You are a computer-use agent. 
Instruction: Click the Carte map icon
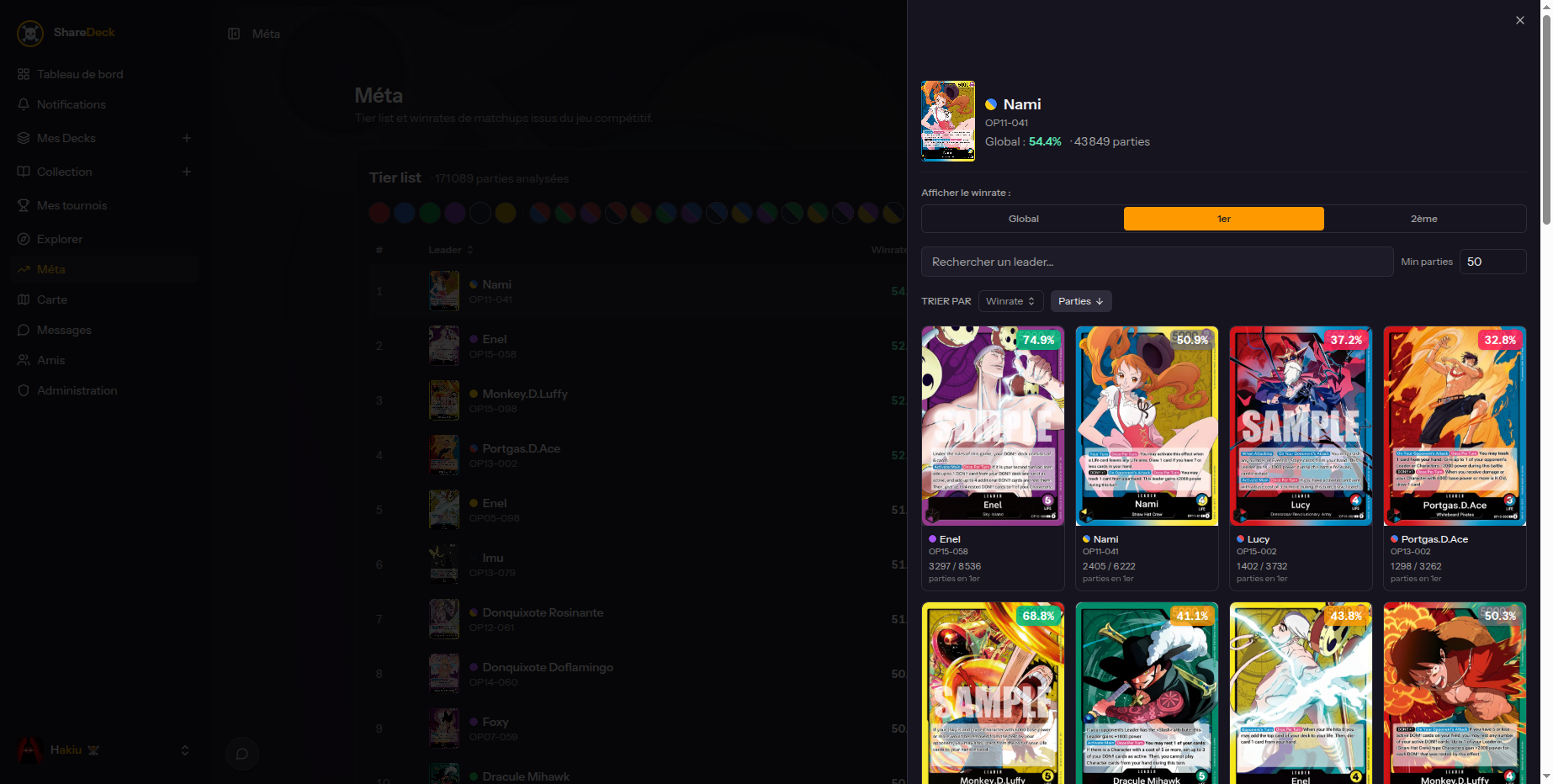pos(24,299)
